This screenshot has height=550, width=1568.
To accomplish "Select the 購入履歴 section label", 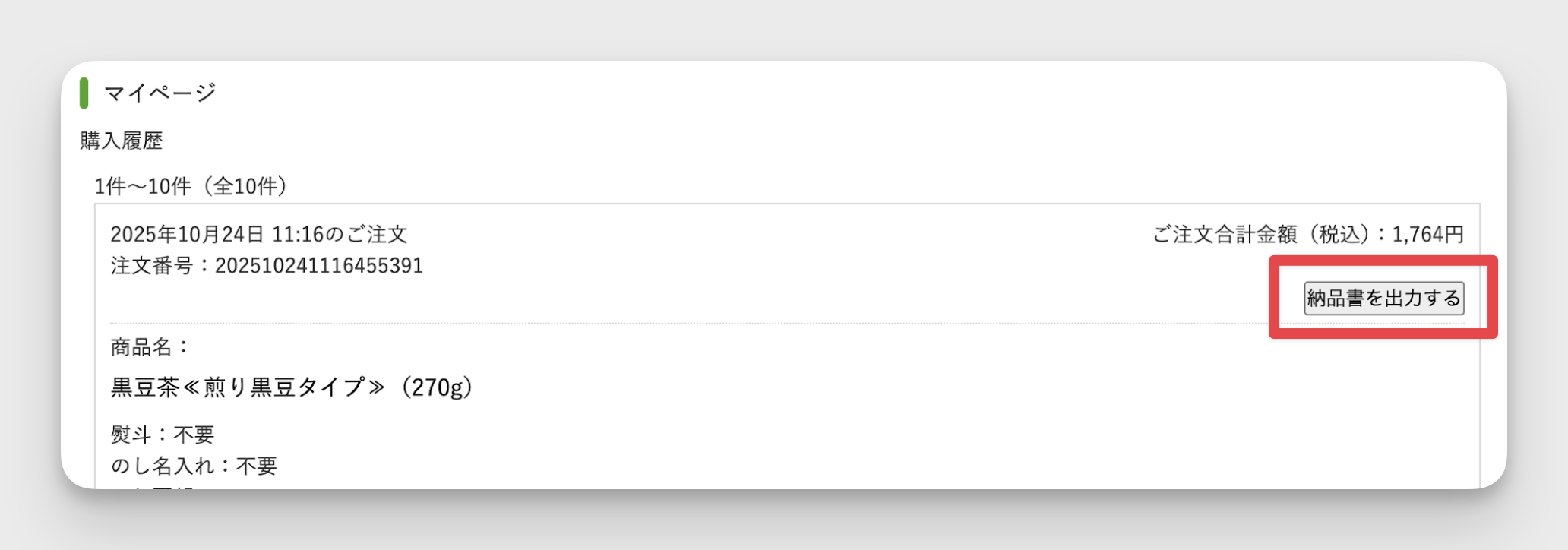I will pyautogui.click(x=122, y=141).
